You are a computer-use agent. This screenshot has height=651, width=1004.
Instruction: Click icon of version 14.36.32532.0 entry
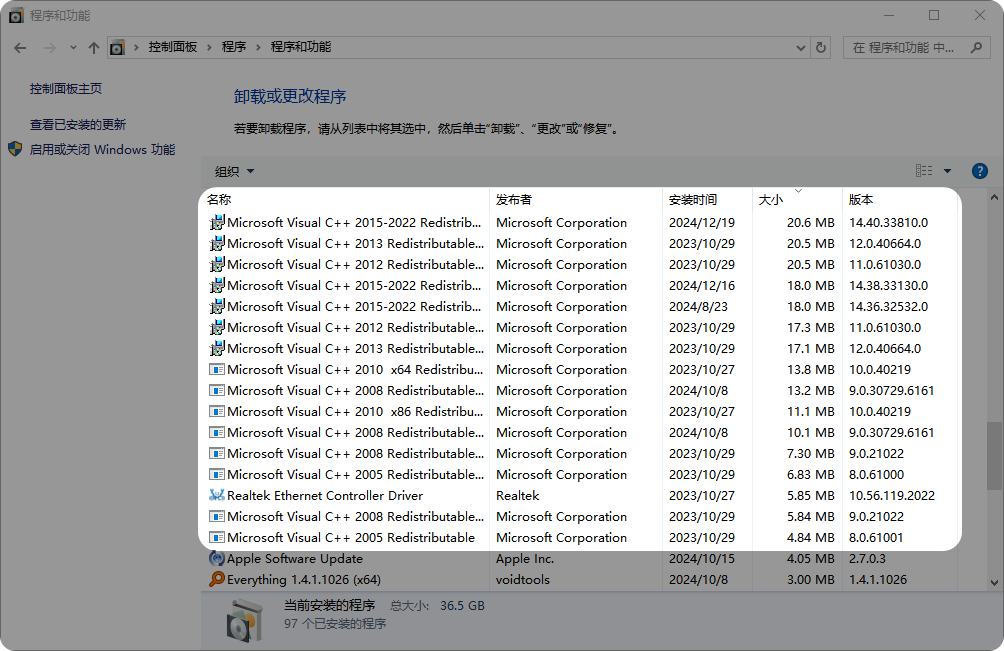click(217, 307)
